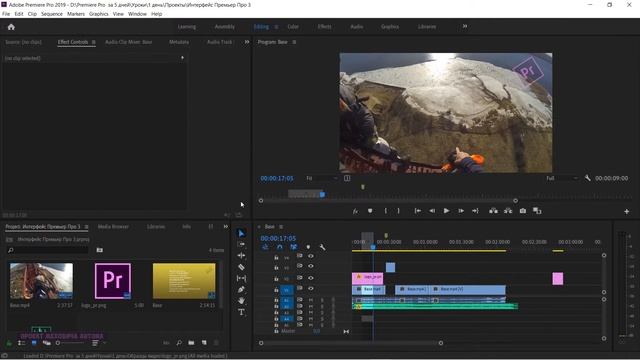Open the Program monitor button editor plus
The image size is (640, 360).
click(627, 211)
